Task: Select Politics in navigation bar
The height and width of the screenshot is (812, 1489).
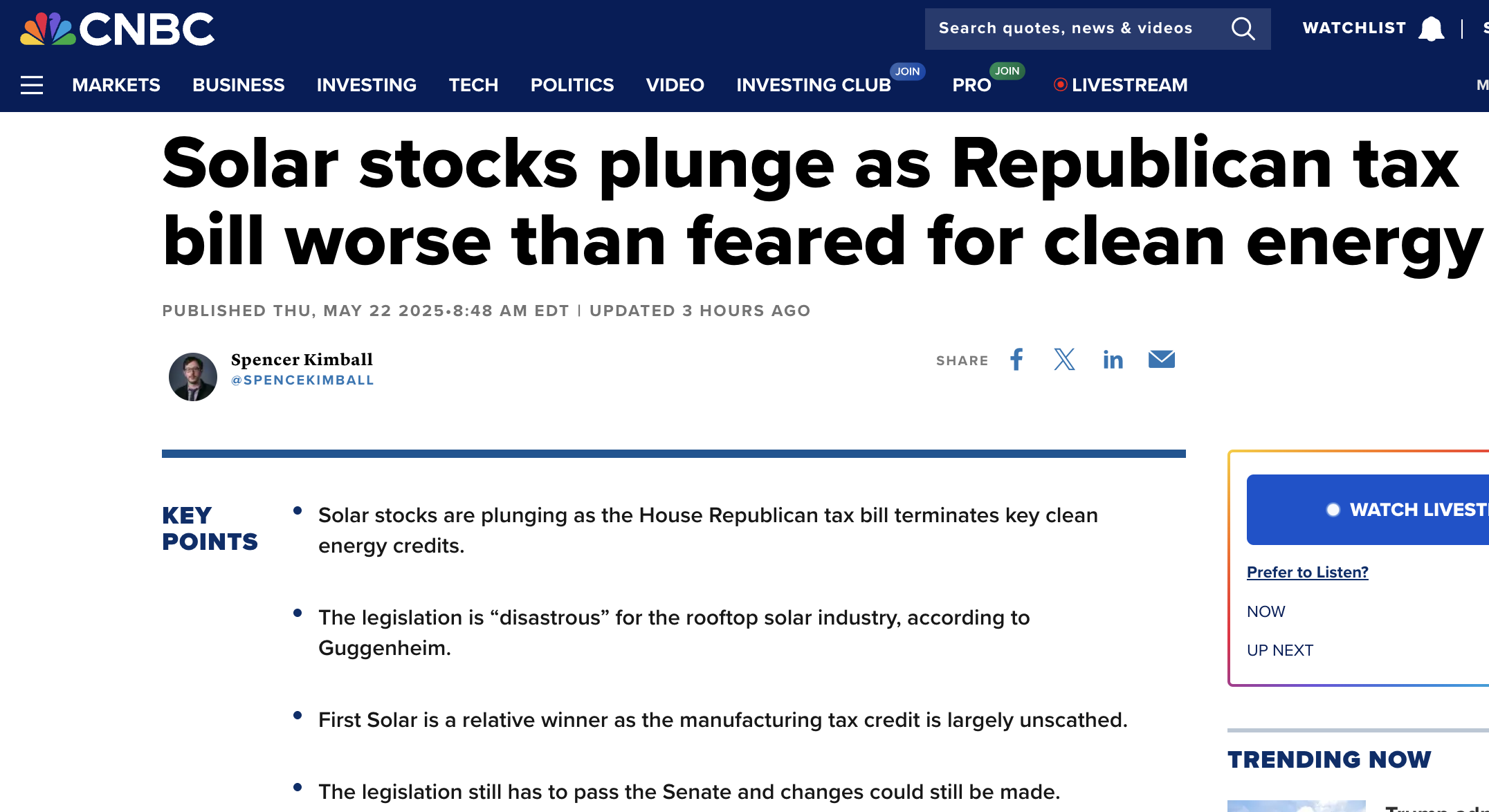Action: 572,85
